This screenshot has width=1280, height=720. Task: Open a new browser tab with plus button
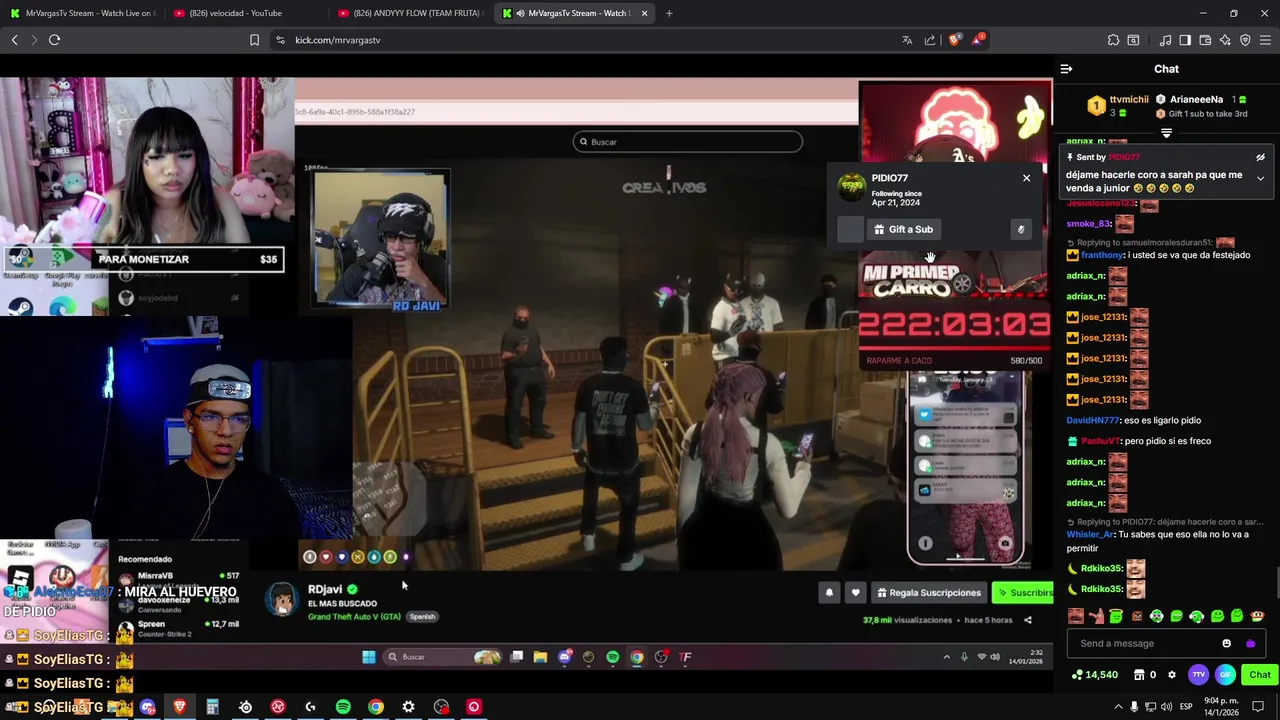click(x=669, y=13)
